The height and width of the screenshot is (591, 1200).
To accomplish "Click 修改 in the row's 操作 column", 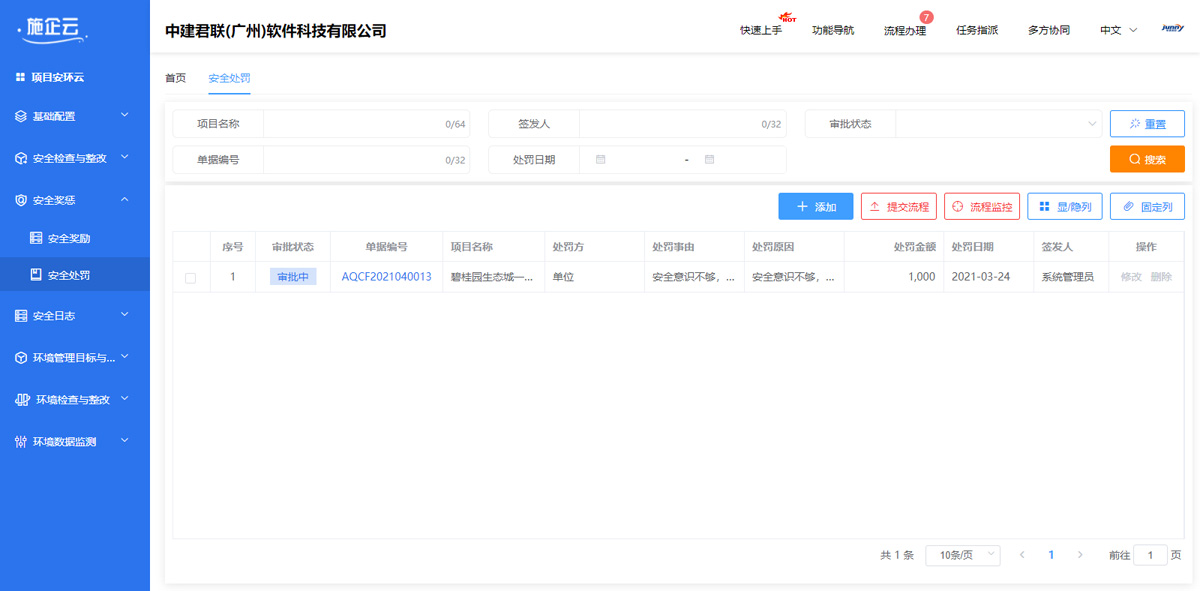I will click(x=1131, y=277).
